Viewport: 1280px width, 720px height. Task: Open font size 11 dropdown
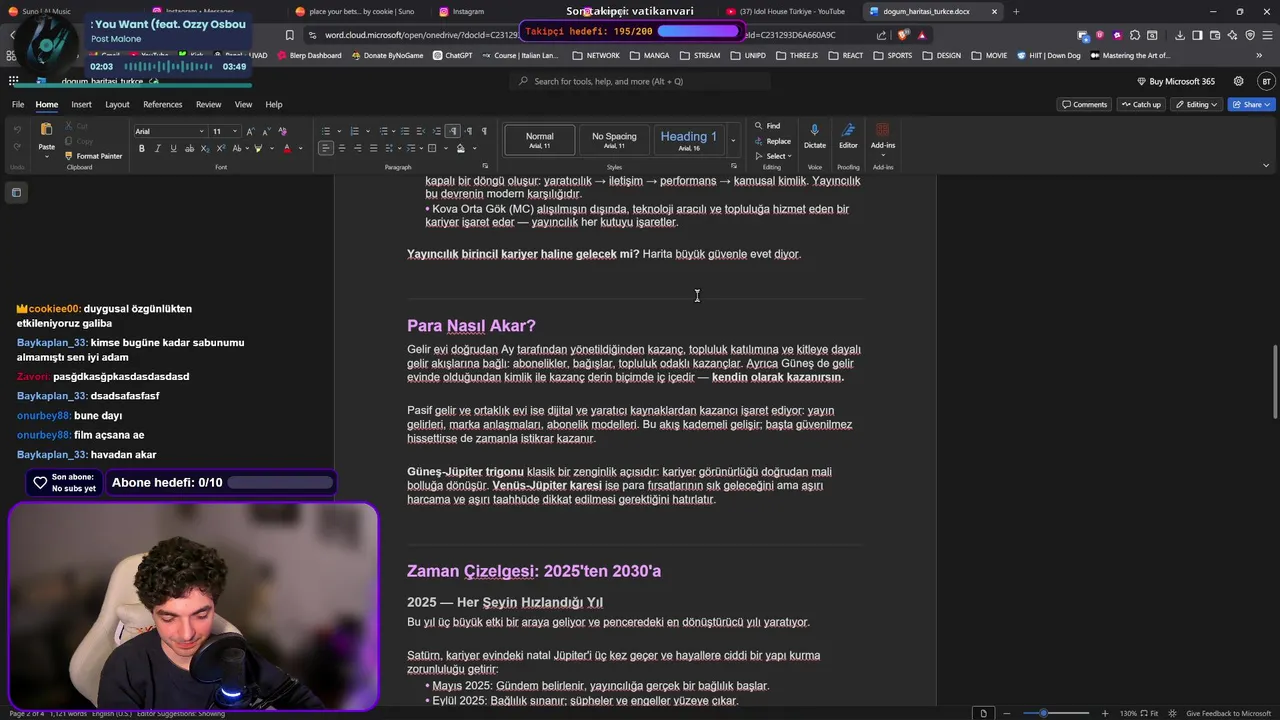pyautogui.click(x=235, y=131)
